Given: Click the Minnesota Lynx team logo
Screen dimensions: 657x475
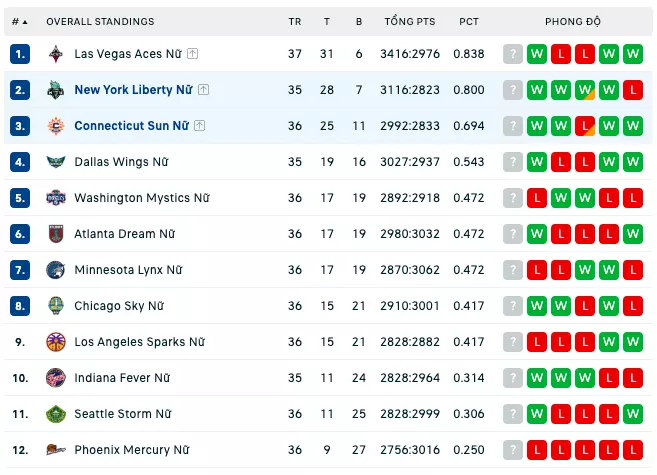Looking at the screenshot, I should click(x=55, y=270).
